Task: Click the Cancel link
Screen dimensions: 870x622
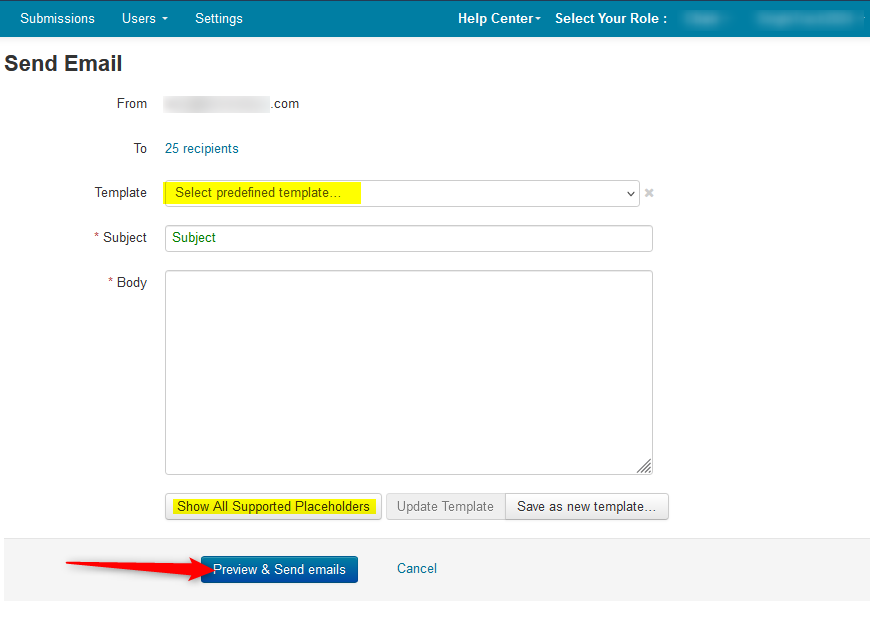Action: click(416, 568)
